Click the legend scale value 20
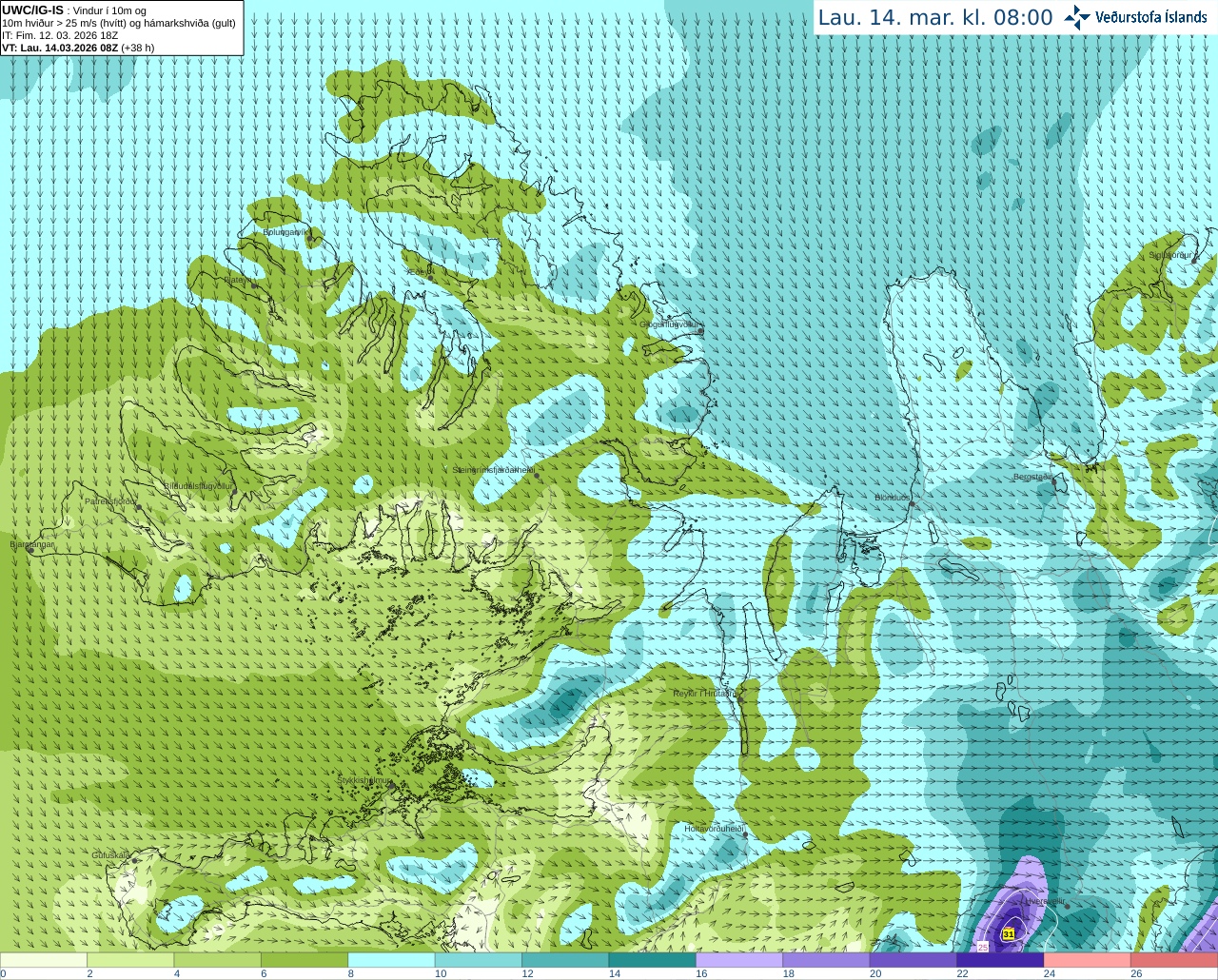1218x980 pixels. (x=875, y=973)
